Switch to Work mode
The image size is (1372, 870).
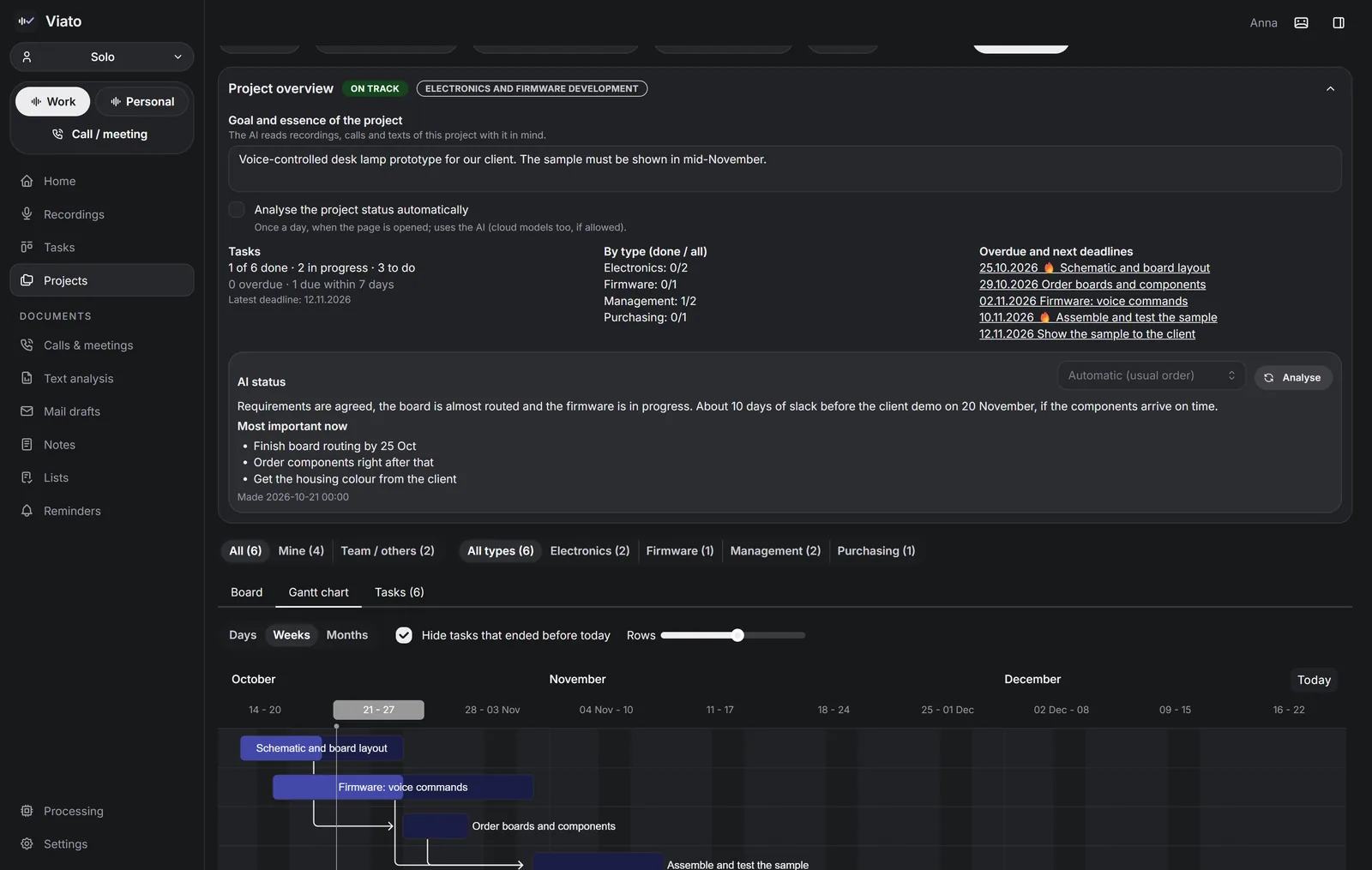[52, 101]
